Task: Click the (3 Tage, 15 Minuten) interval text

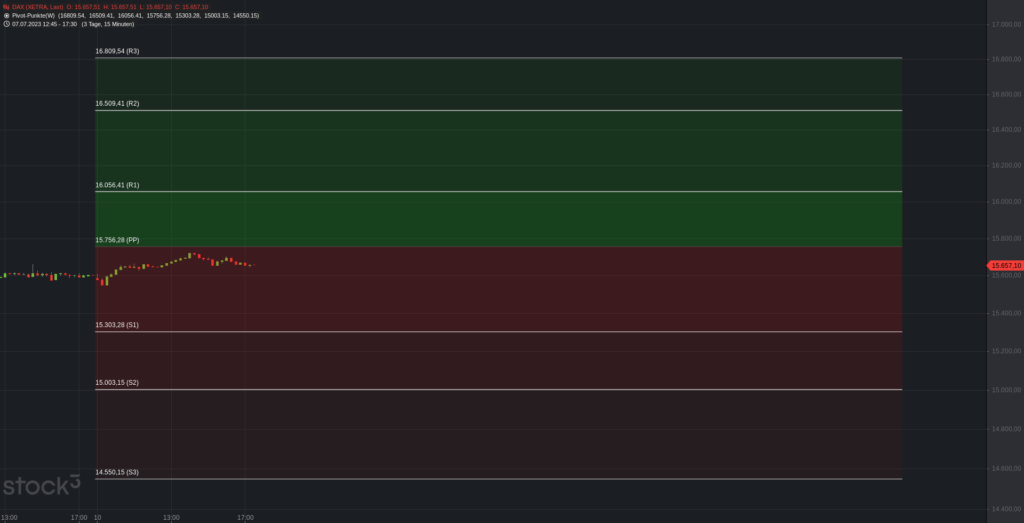Action: coord(108,24)
